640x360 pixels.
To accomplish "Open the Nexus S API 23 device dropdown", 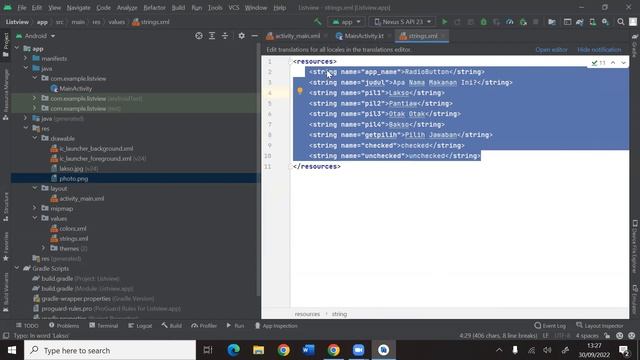I will pyautogui.click(x=403, y=22).
